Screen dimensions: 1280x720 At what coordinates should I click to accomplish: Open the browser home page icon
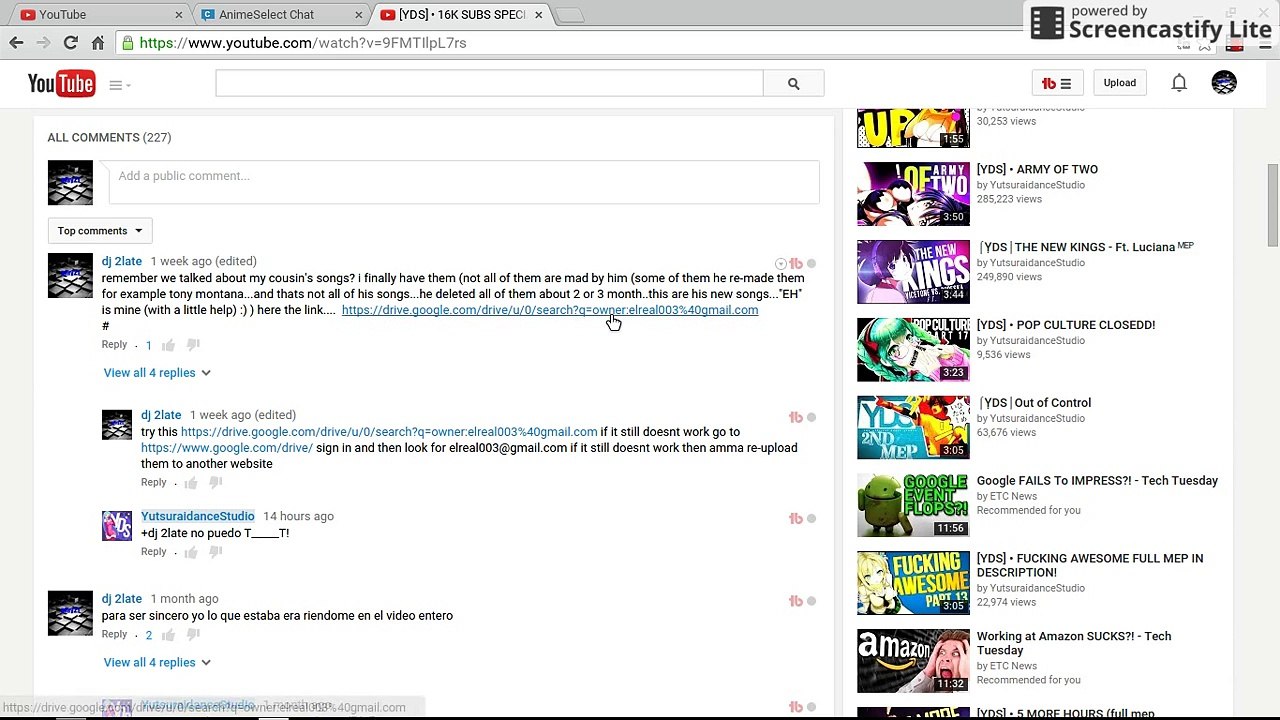[98, 43]
